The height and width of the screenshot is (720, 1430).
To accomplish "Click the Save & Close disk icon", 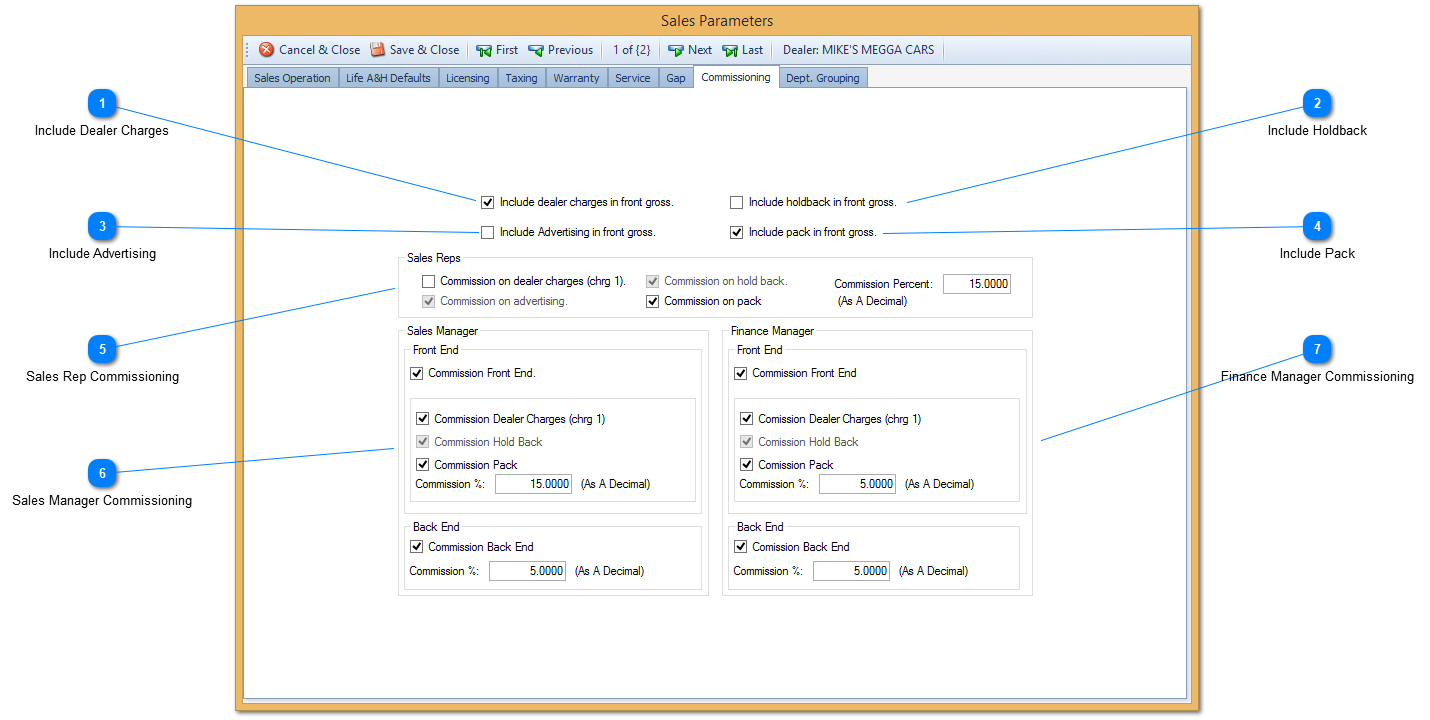I will [378, 50].
